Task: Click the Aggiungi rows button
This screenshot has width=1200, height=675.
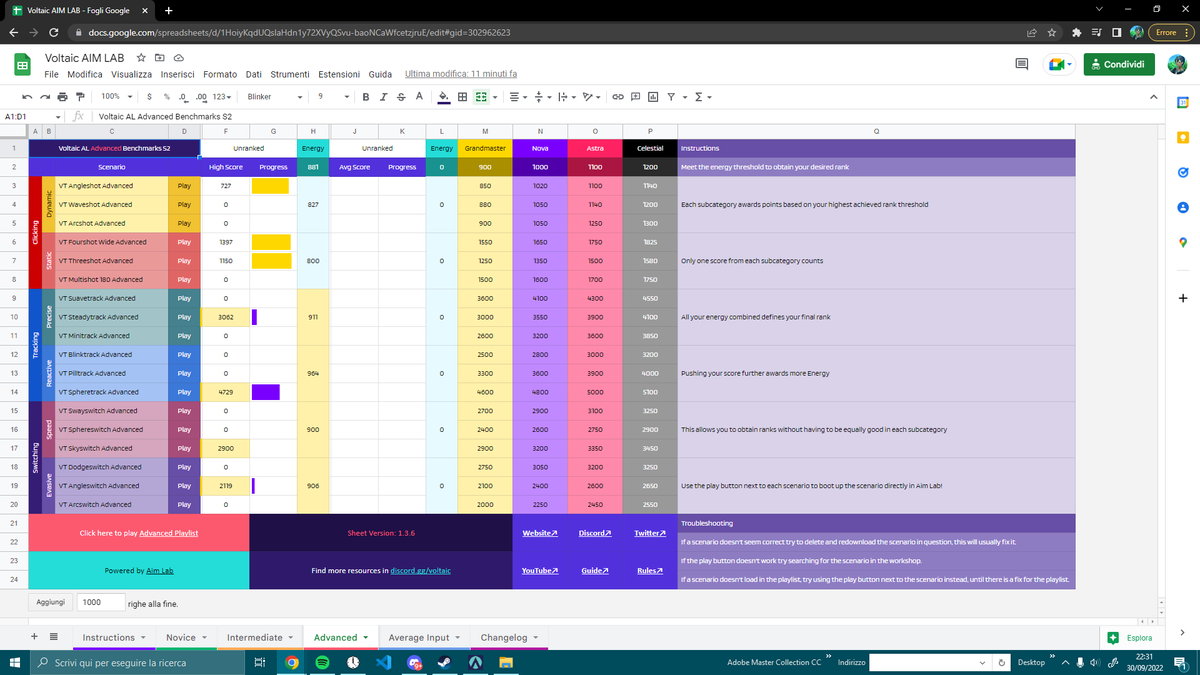Action: click(50, 603)
